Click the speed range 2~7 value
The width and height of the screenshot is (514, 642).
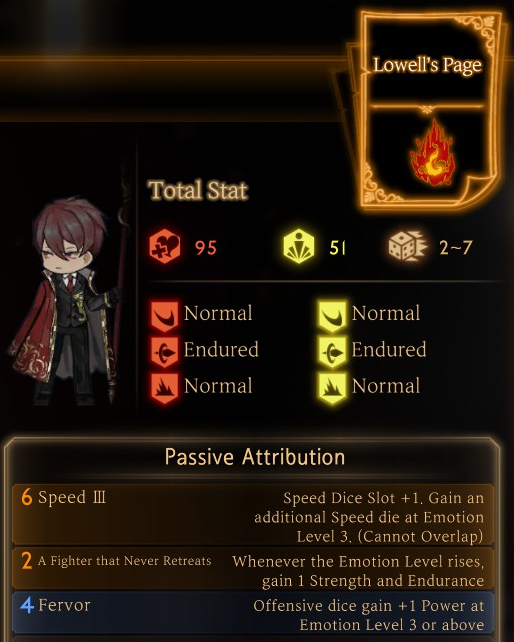click(x=456, y=247)
